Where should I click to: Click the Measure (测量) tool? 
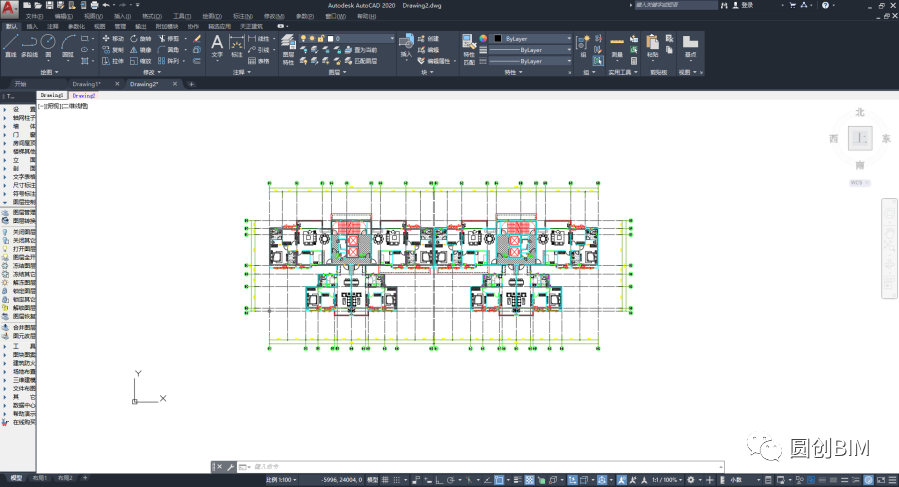[617, 46]
